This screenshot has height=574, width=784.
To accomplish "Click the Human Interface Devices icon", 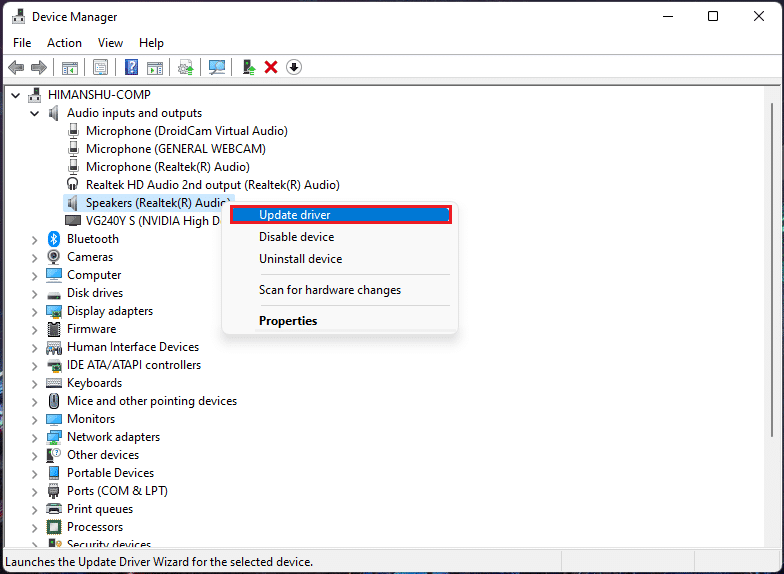I will [54, 347].
